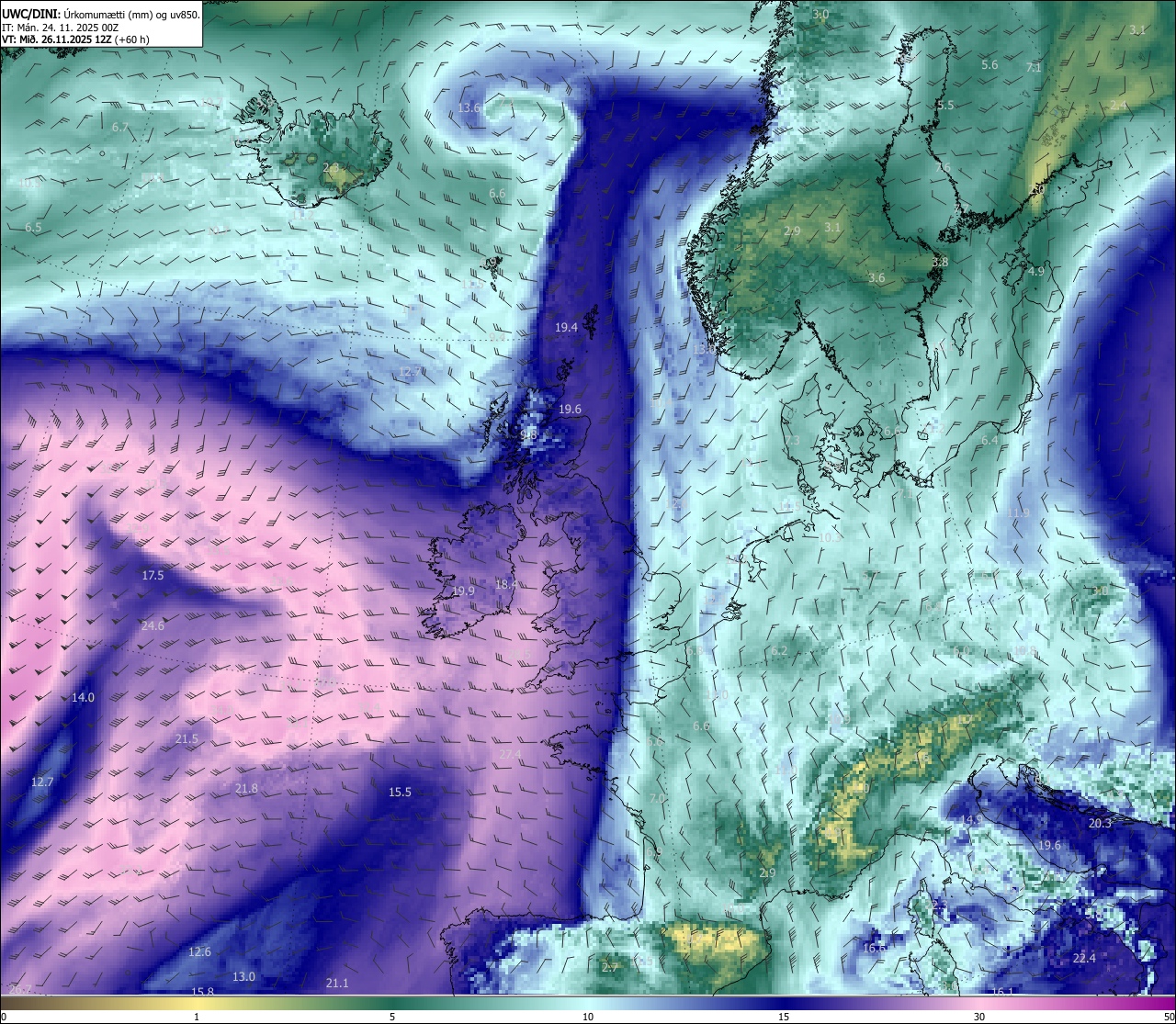The width and height of the screenshot is (1176, 1024).
Task: Click the 18.4 value over eastern Ireland
Action: 506,585
